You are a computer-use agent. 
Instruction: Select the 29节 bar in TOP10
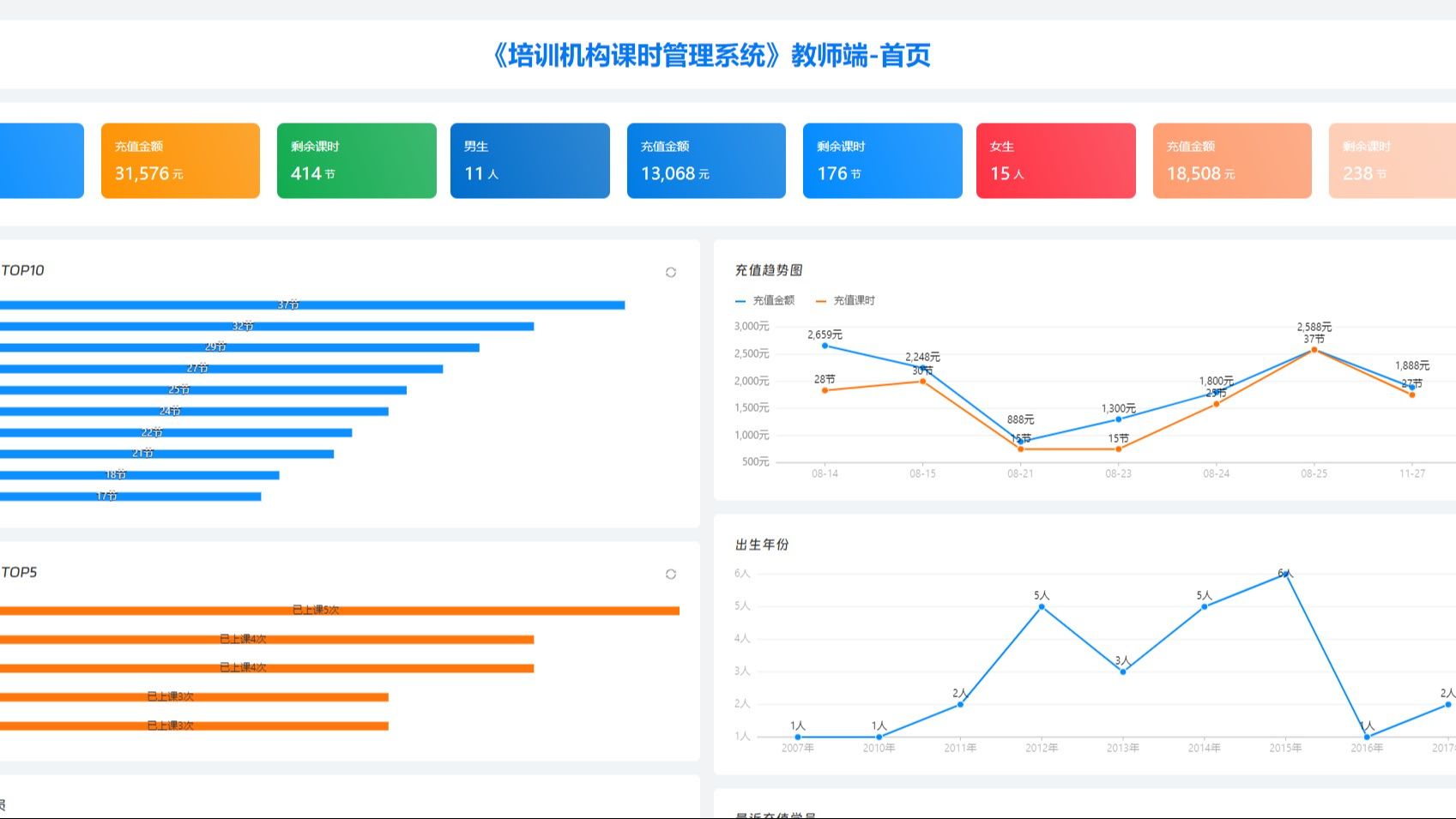pyautogui.click(x=239, y=347)
